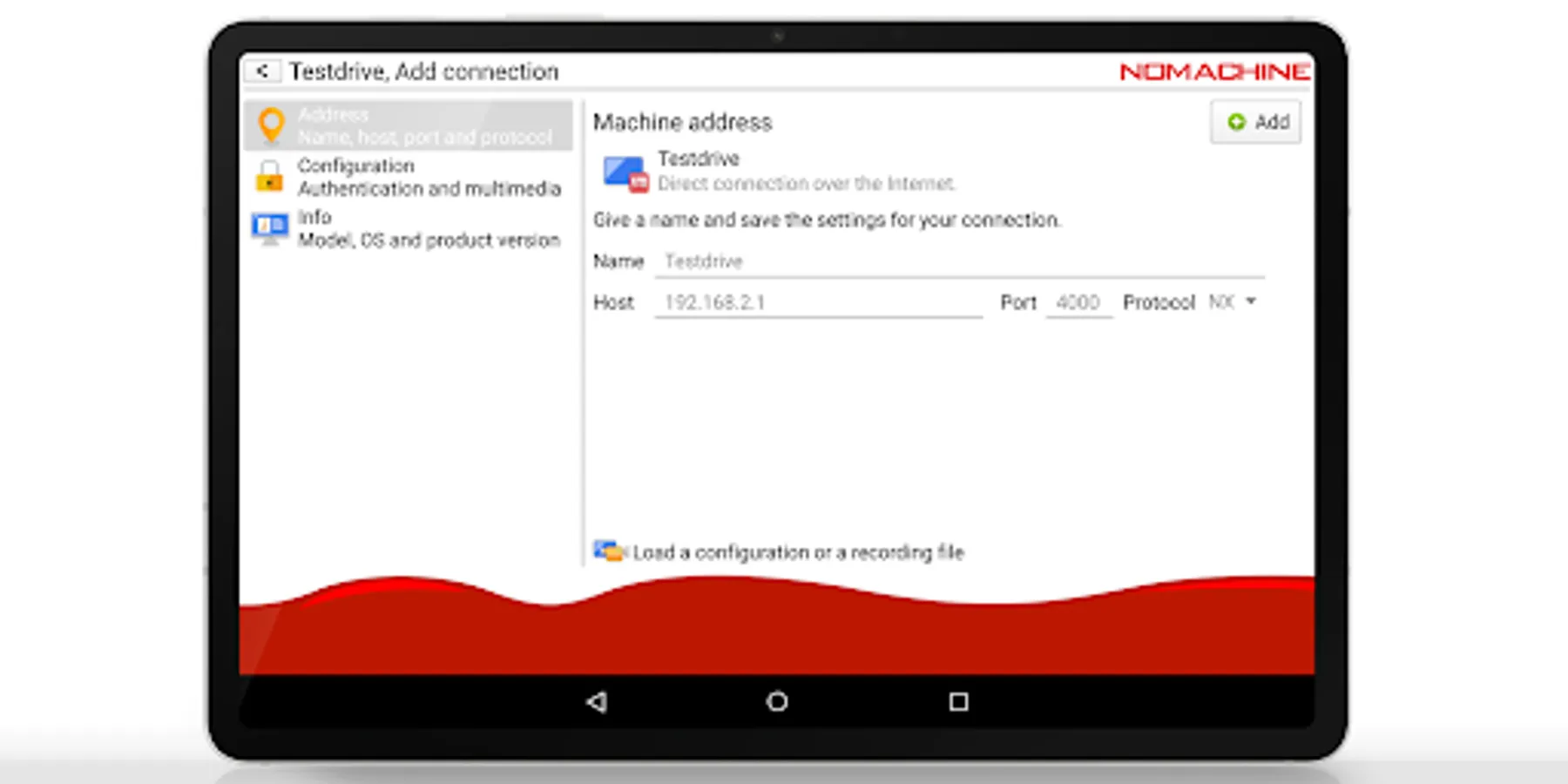Select the Address location pin icon
Screen dimensions: 1568x784
[x=272, y=125]
